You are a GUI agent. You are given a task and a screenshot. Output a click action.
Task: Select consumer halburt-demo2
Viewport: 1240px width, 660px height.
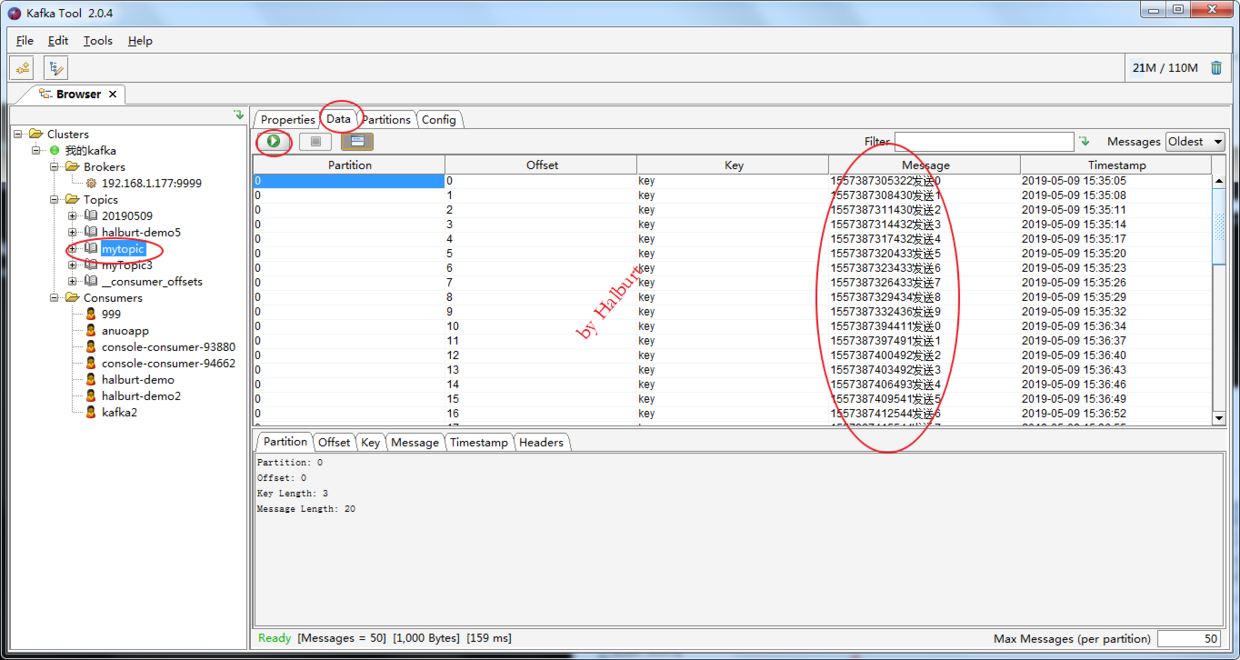[x=141, y=396]
